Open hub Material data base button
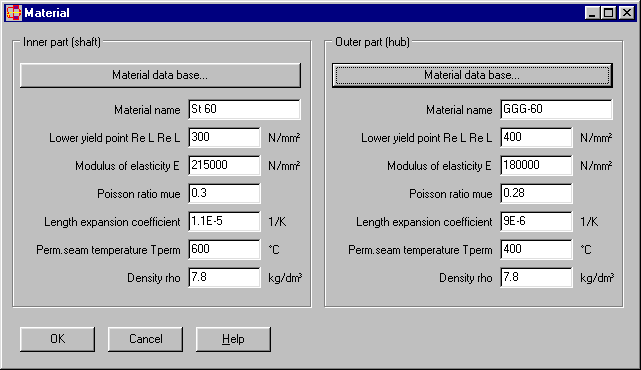This screenshot has height=370, width=641. pyautogui.click(x=472, y=75)
